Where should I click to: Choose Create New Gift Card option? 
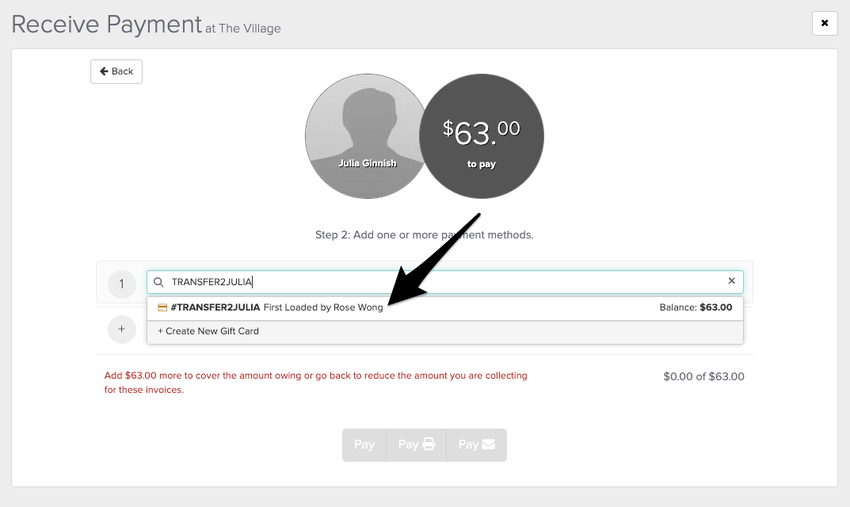(x=208, y=331)
